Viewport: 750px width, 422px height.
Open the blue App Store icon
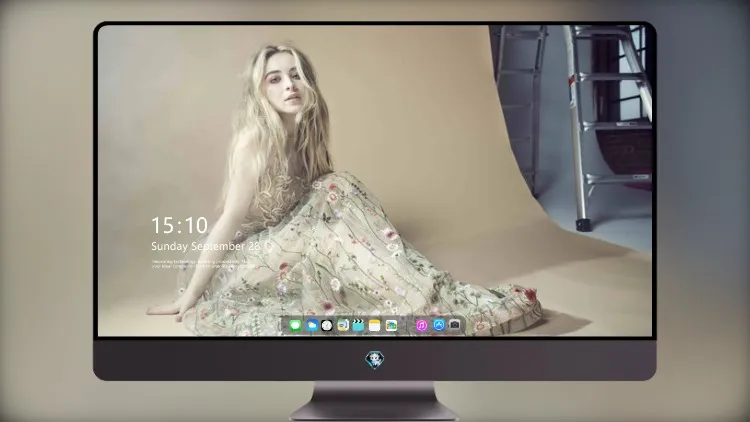[x=439, y=325]
